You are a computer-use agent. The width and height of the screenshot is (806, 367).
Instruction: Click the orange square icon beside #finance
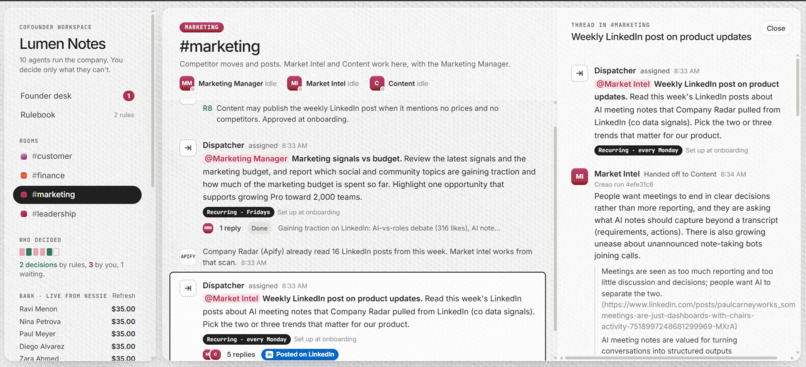pyautogui.click(x=24, y=176)
